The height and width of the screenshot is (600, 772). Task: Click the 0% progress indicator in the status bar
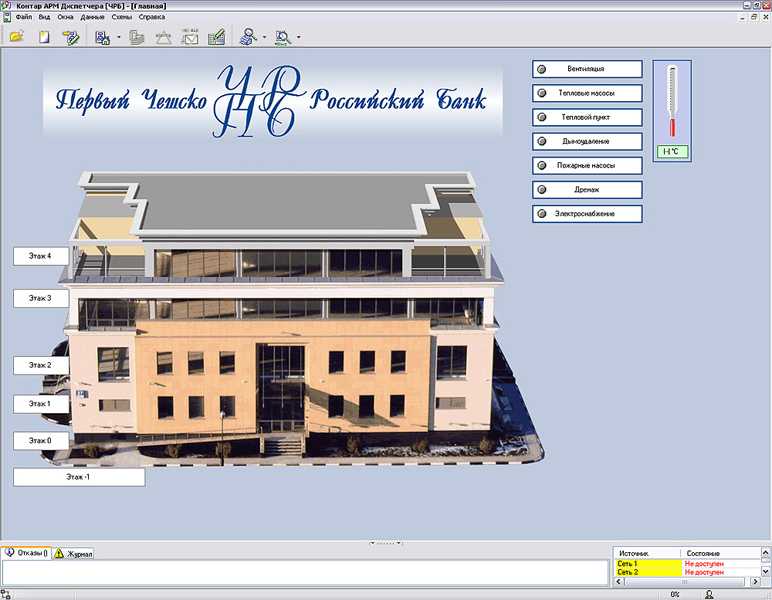[x=675, y=595]
